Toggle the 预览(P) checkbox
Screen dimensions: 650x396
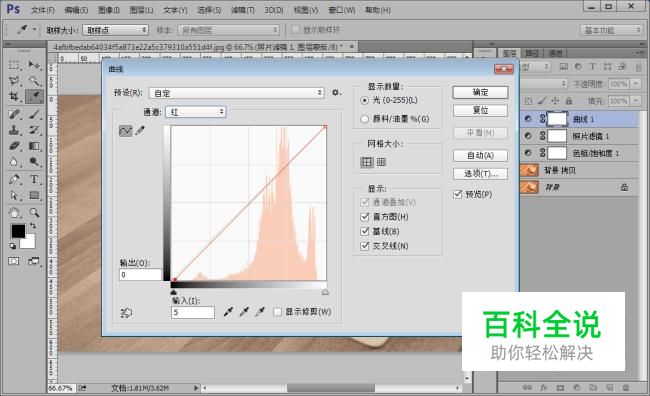click(458, 194)
